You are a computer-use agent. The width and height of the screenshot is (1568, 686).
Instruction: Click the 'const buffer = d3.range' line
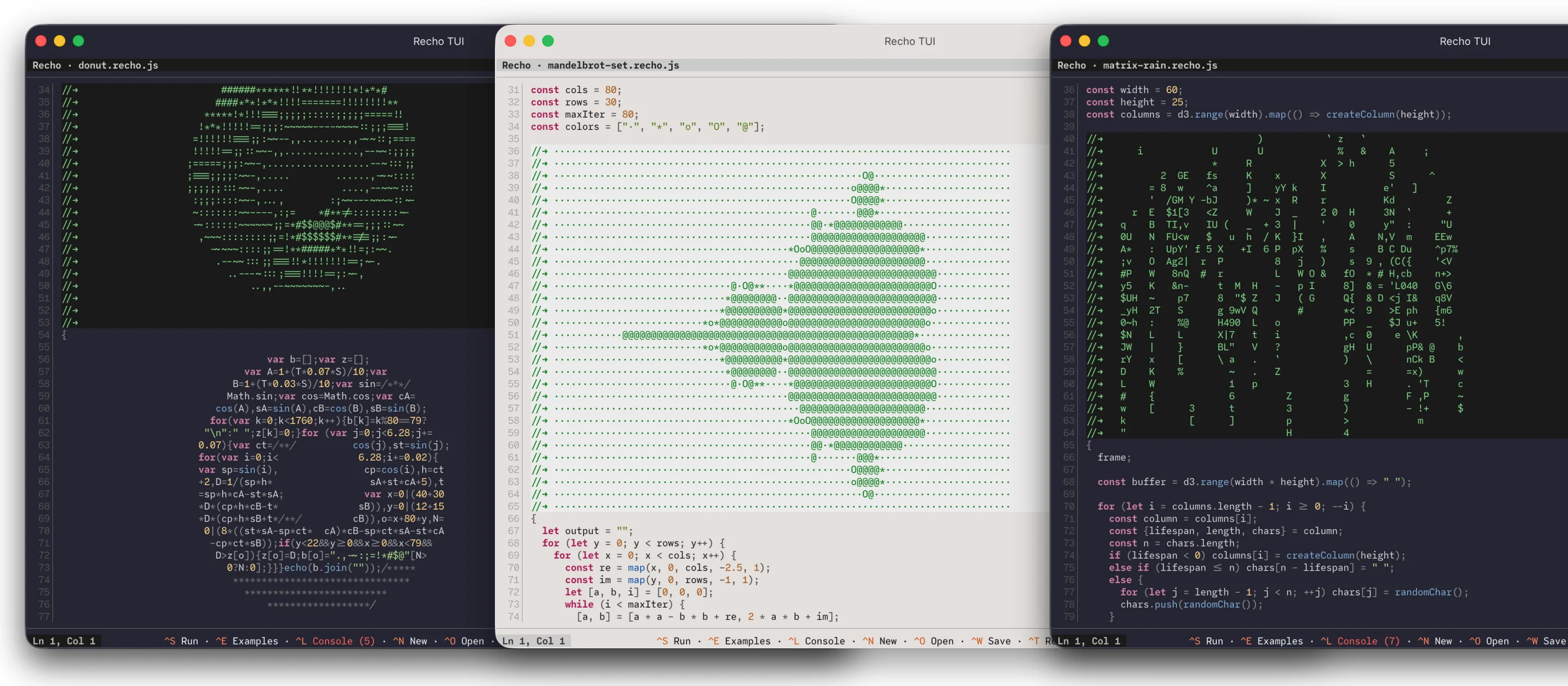tap(1254, 482)
